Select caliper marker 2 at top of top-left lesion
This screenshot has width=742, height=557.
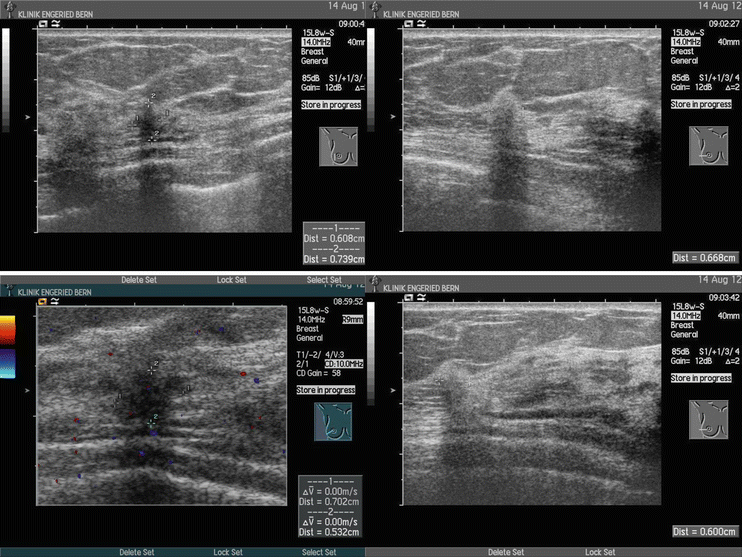[x=151, y=99]
